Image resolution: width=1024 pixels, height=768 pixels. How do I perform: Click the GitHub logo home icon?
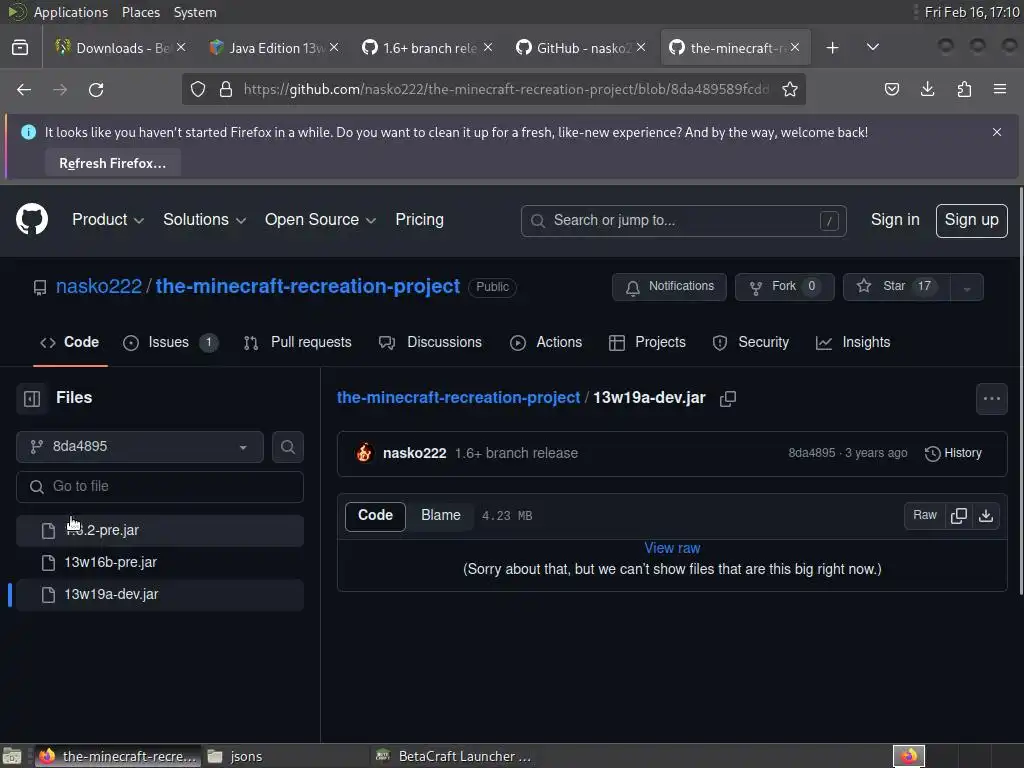31,219
